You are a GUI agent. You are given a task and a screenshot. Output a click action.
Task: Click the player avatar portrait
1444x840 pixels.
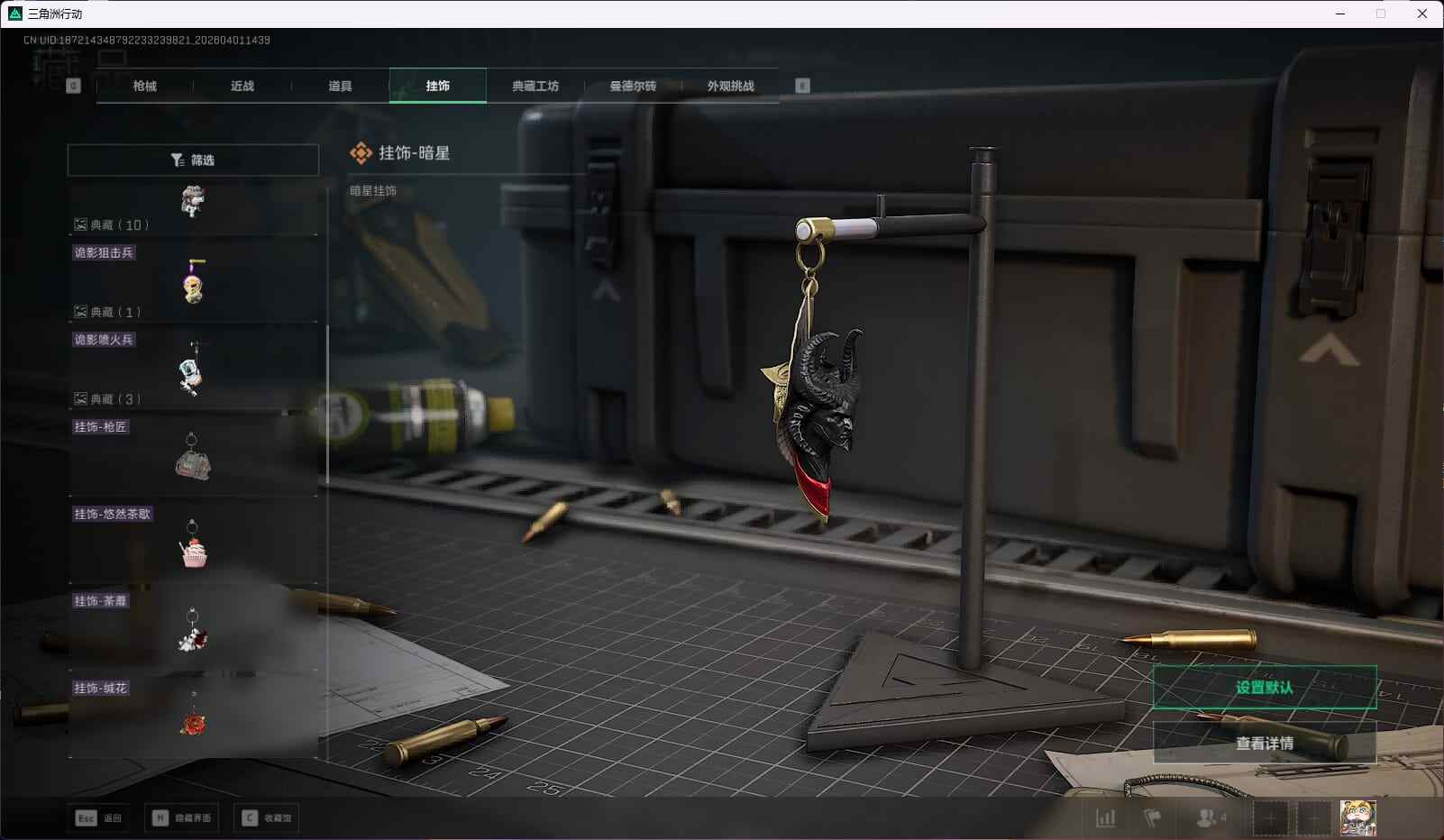1357,817
